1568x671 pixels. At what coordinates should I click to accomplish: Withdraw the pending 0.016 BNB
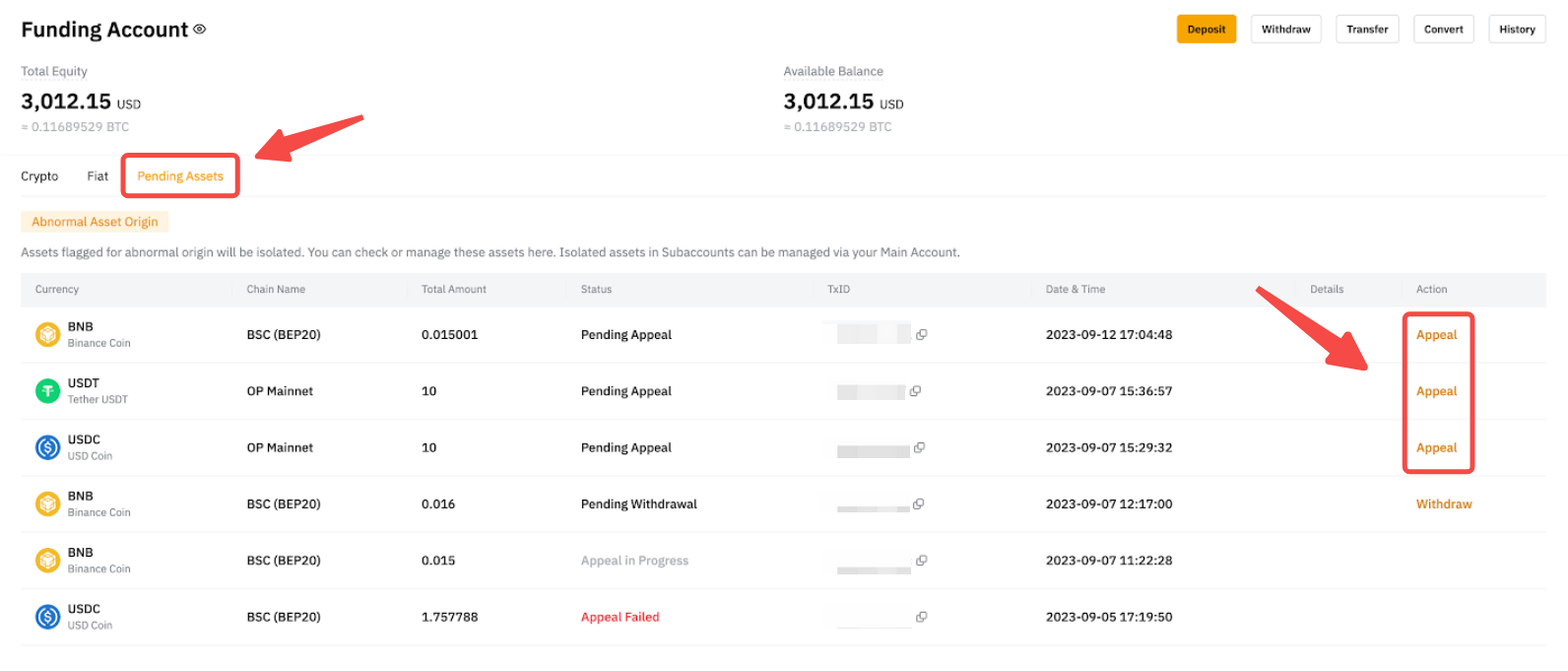(1444, 504)
